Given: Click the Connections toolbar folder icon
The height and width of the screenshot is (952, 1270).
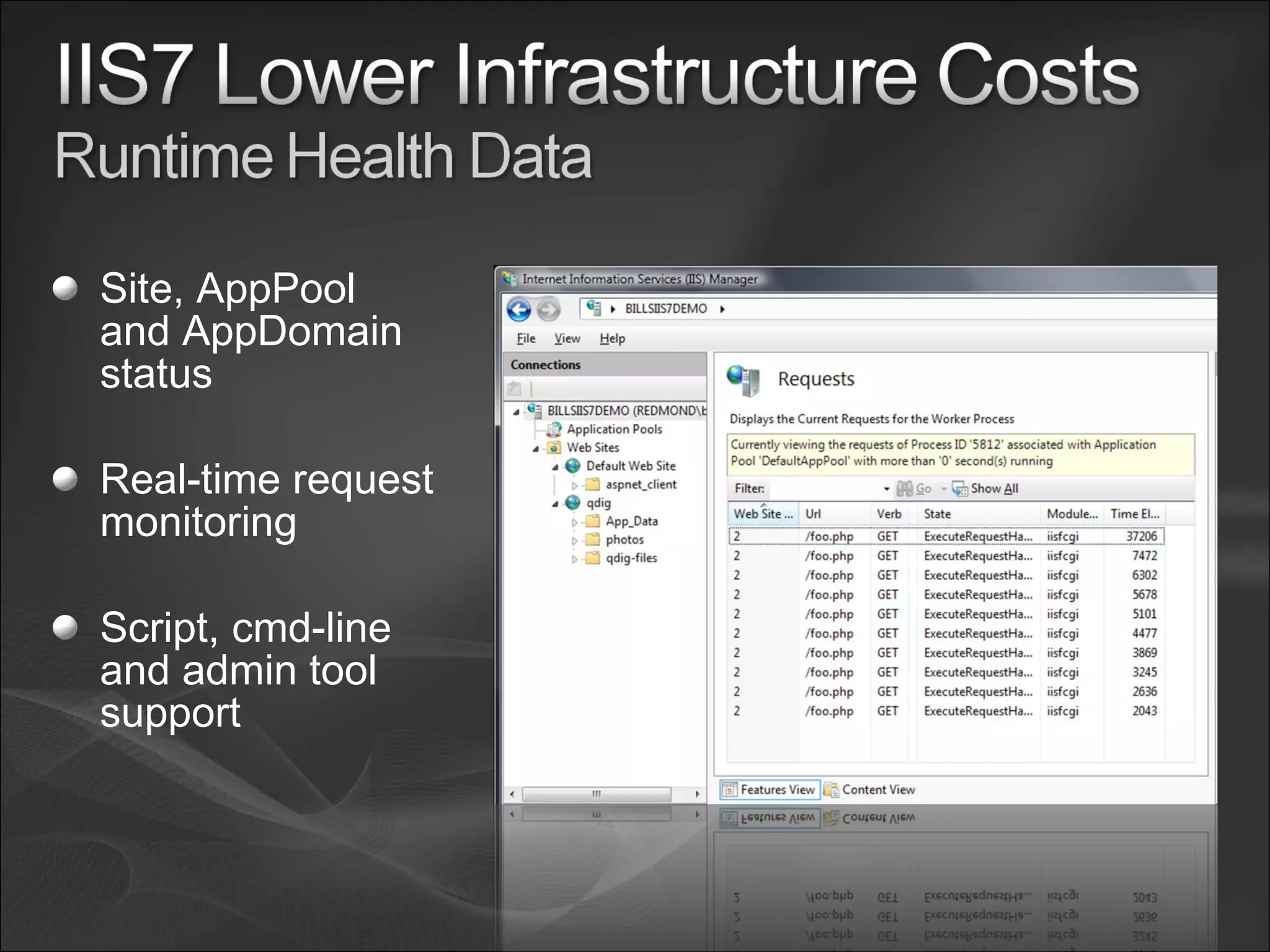Looking at the screenshot, I should tap(514, 389).
